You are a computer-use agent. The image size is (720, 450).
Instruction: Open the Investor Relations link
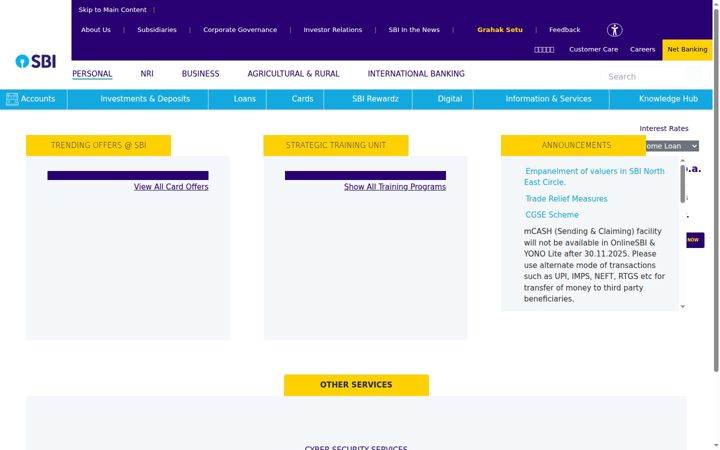333,30
